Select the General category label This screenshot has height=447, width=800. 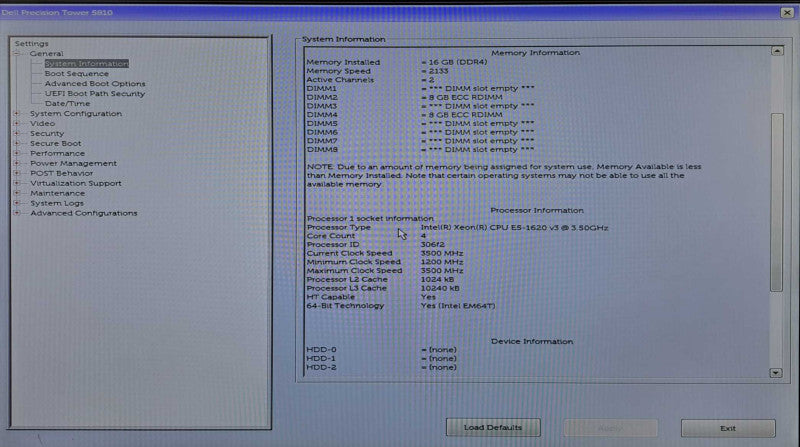46,54
